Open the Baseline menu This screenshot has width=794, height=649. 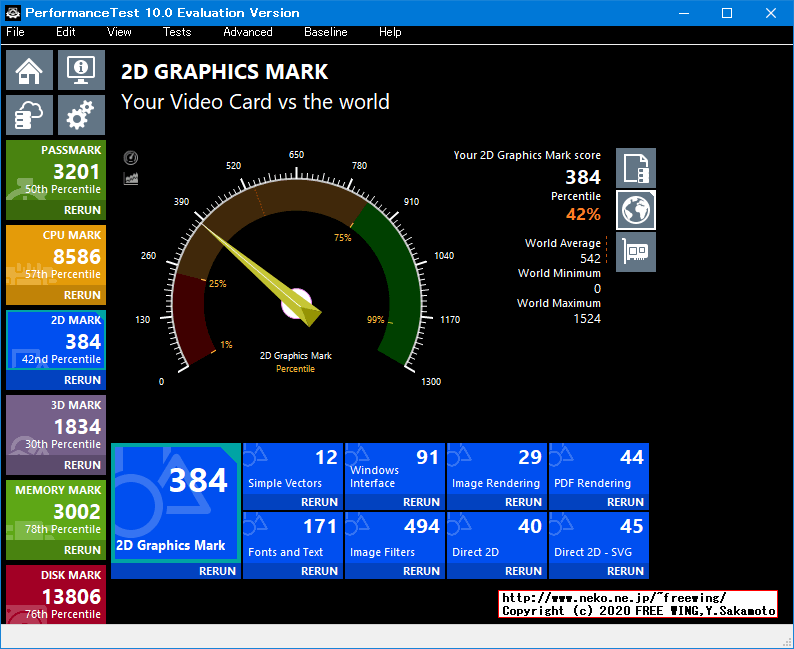coord(325,32)
